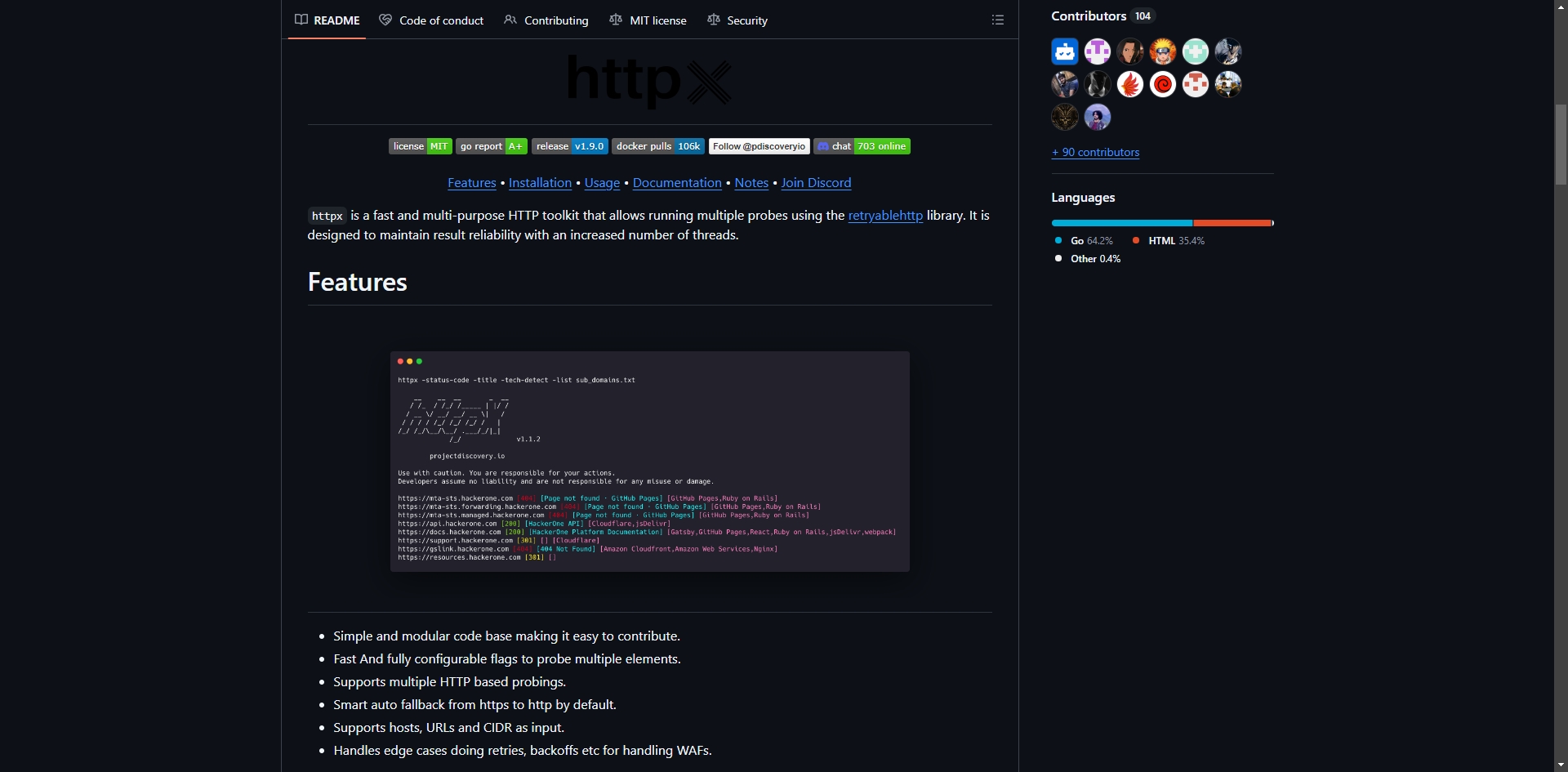Open the Go 64.2% language link
This screenshot has height=772, width=1568.
(x=1084, y=241)
